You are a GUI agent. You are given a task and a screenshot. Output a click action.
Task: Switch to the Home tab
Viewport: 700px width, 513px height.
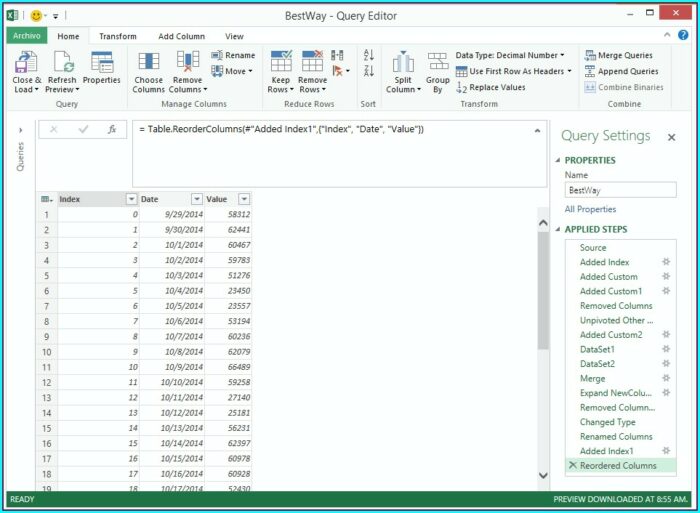pos(68,36)
